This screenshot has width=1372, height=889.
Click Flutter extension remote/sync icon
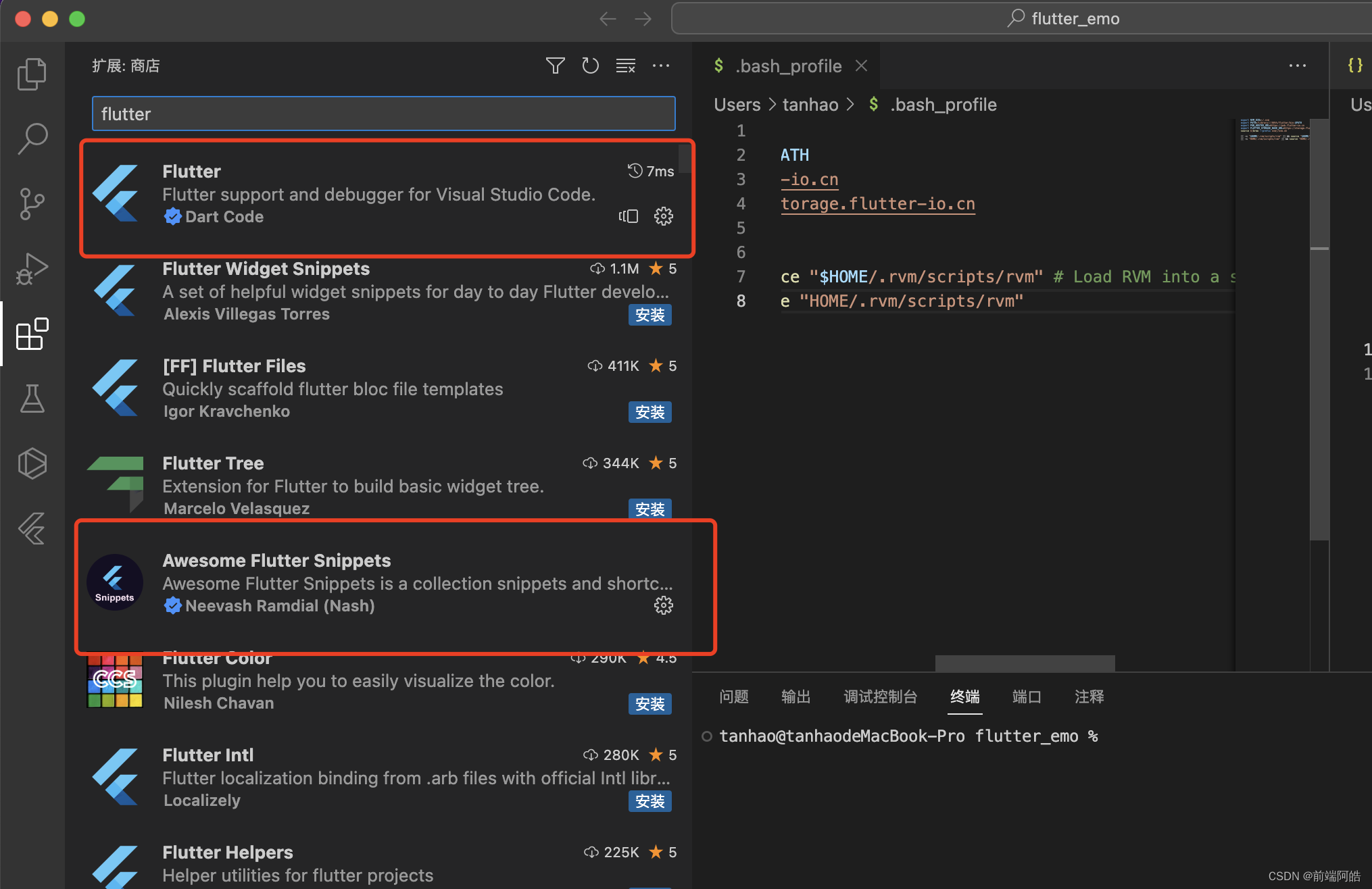point(629,216)
